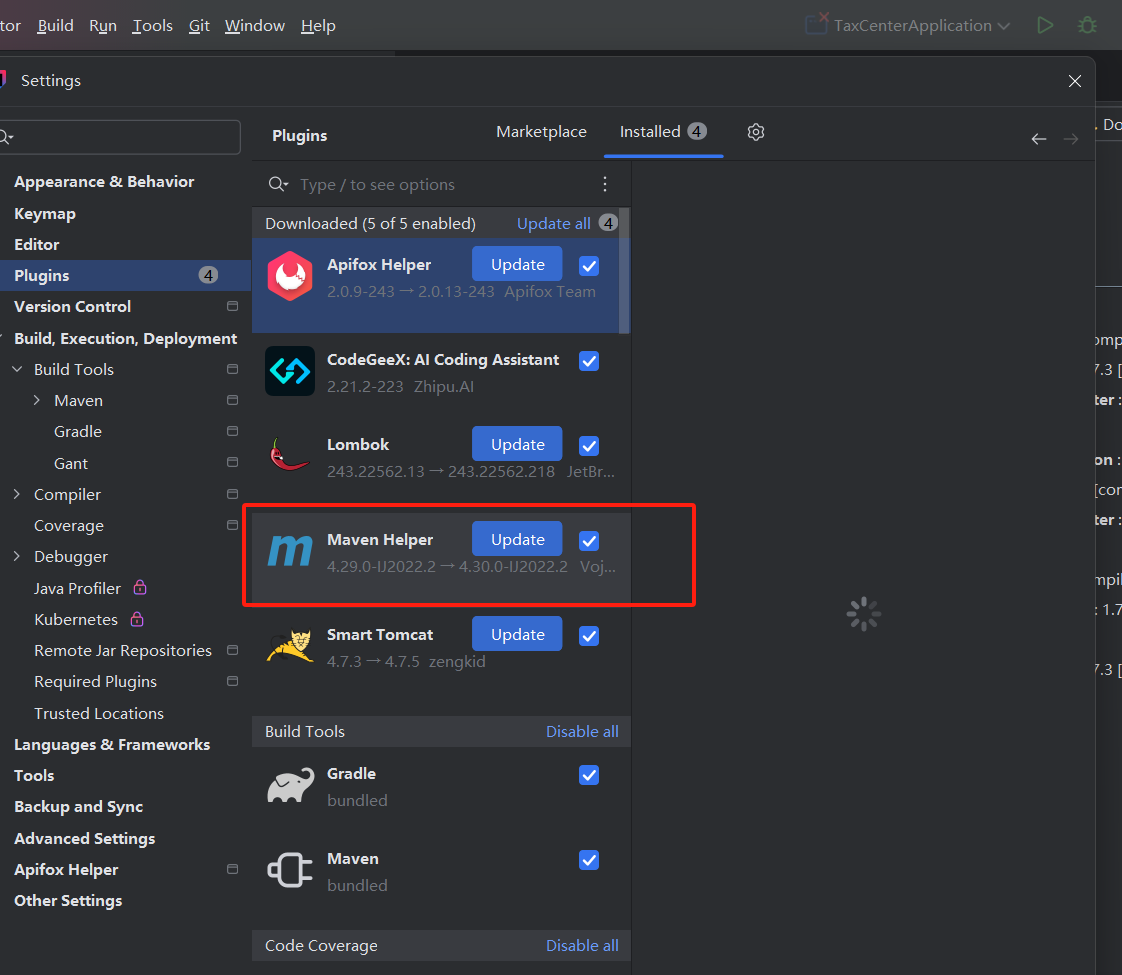The image size is (1122, 975).
Task: Click the plugin list scrollbar
Action: pyautogui.click(x=625, y=270)
